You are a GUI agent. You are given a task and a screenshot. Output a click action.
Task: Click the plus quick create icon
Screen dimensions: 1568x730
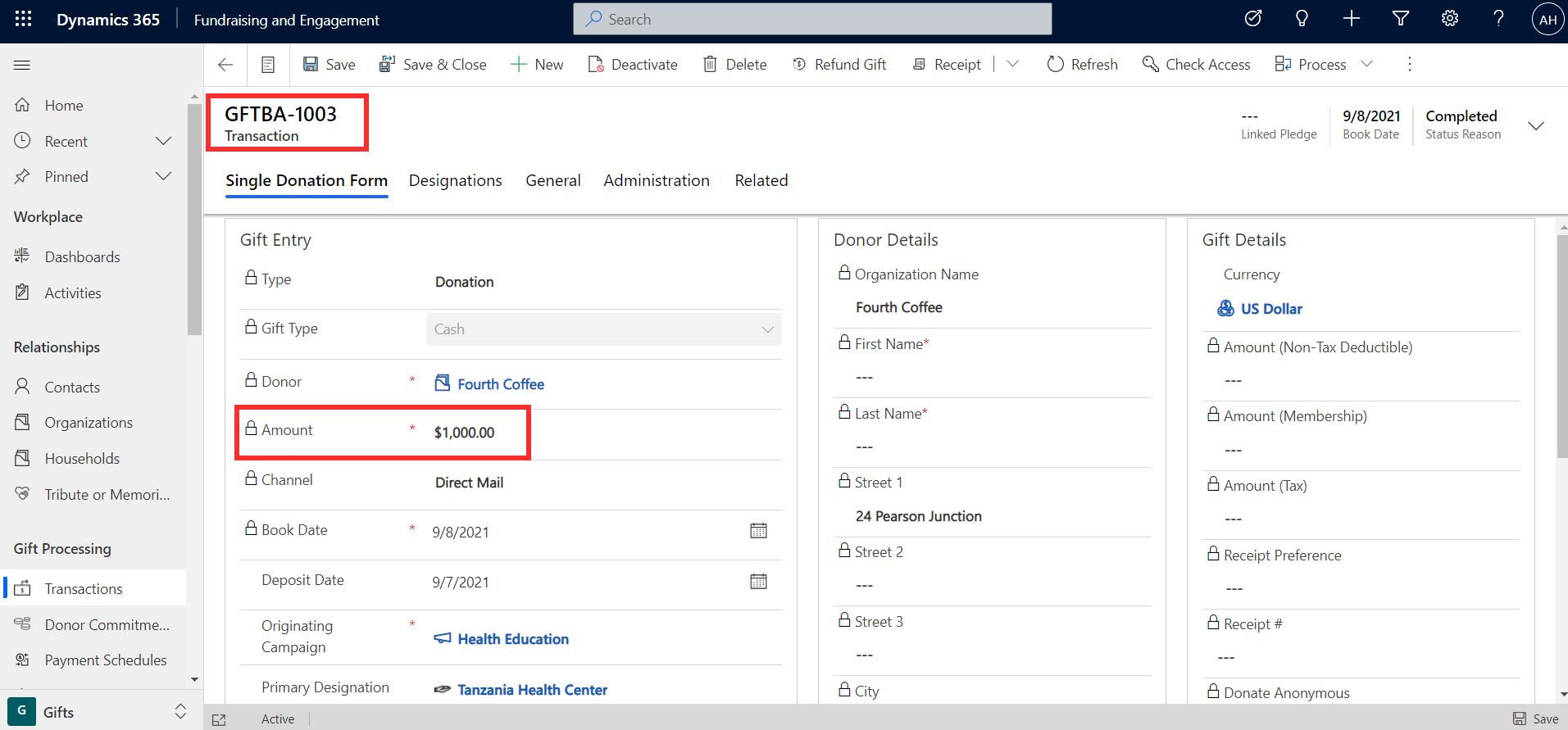click(x=1352, y=19)
